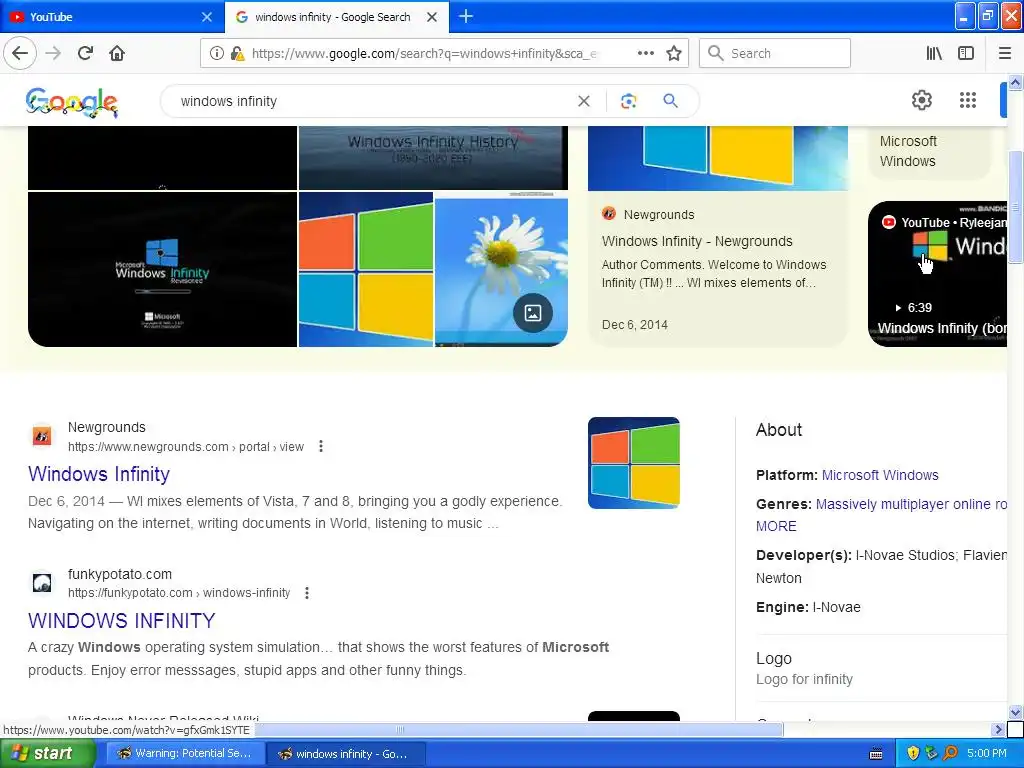Click the magnifier tray icon
Screen dimensions: 1024x768
point(951,753)
